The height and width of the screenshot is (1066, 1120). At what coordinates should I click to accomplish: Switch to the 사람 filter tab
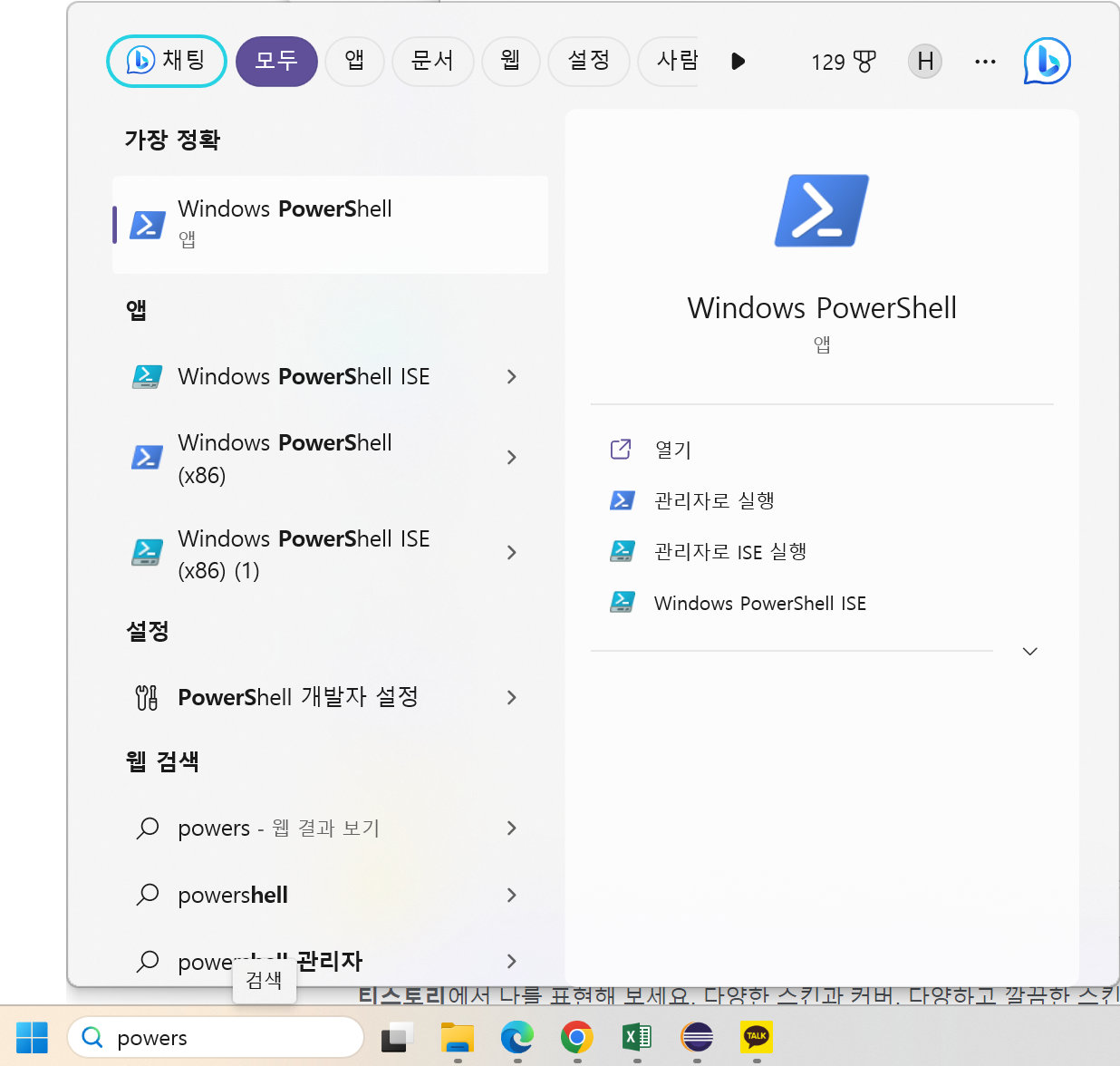pos(669,61)
